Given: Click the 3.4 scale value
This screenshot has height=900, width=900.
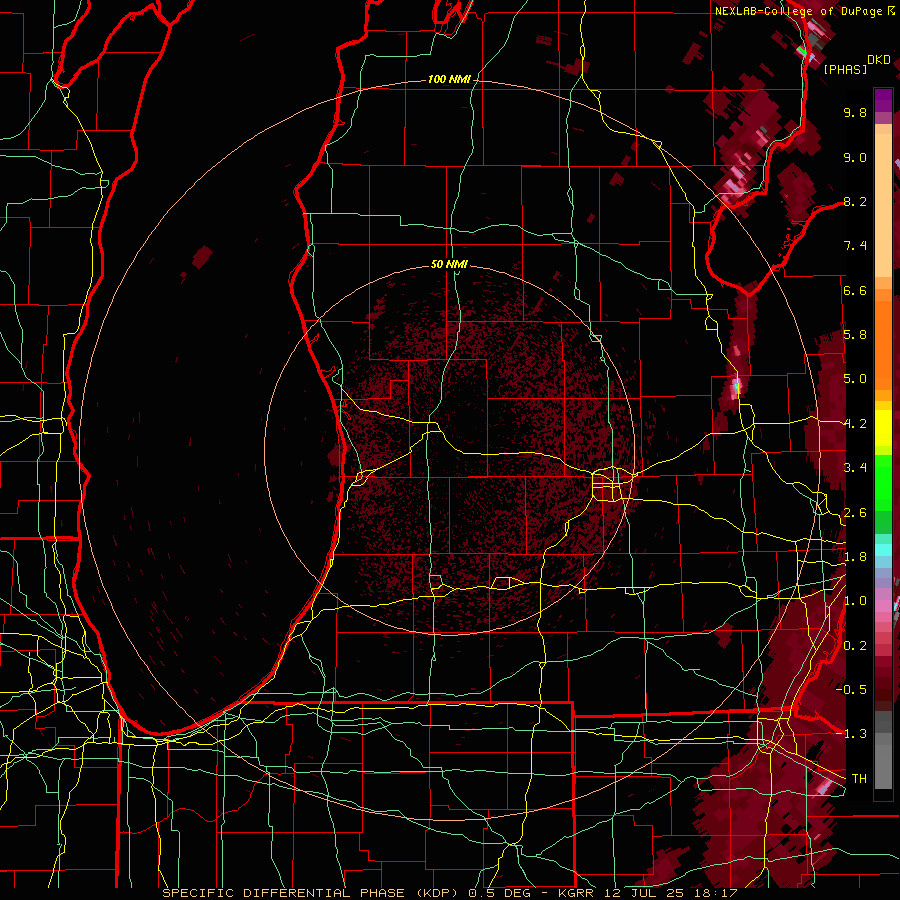Looking at the screenshot, I should point(855,468).
